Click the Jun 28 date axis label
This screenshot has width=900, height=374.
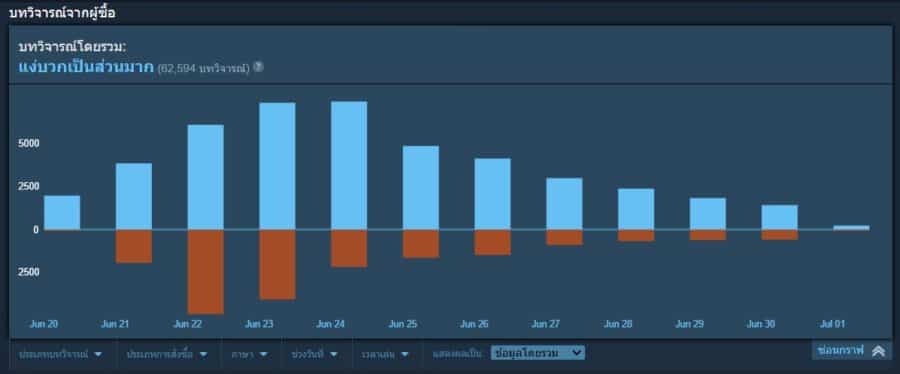[618, 324]
